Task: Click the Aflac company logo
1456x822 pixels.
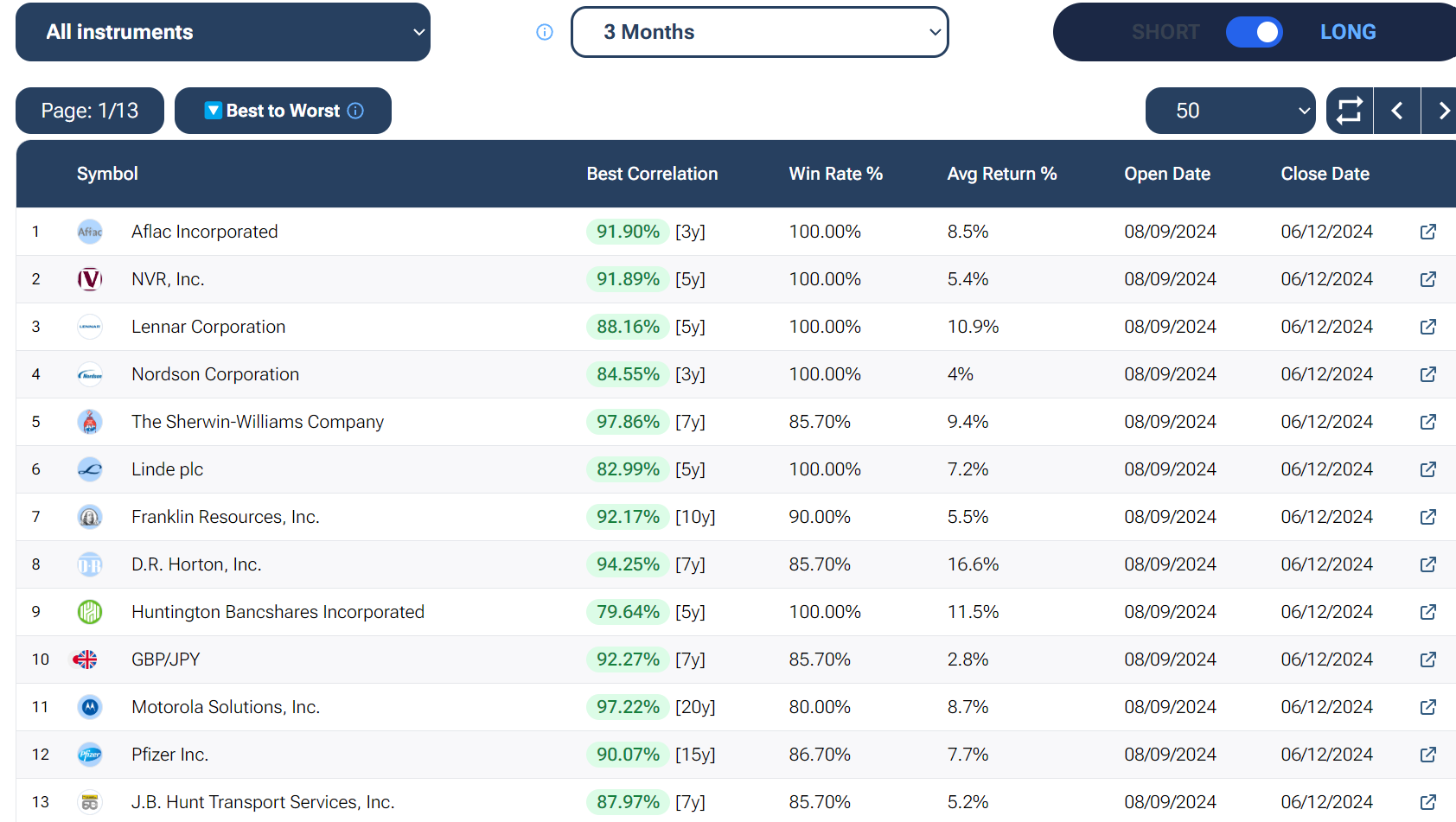Action: pos(90,232)
